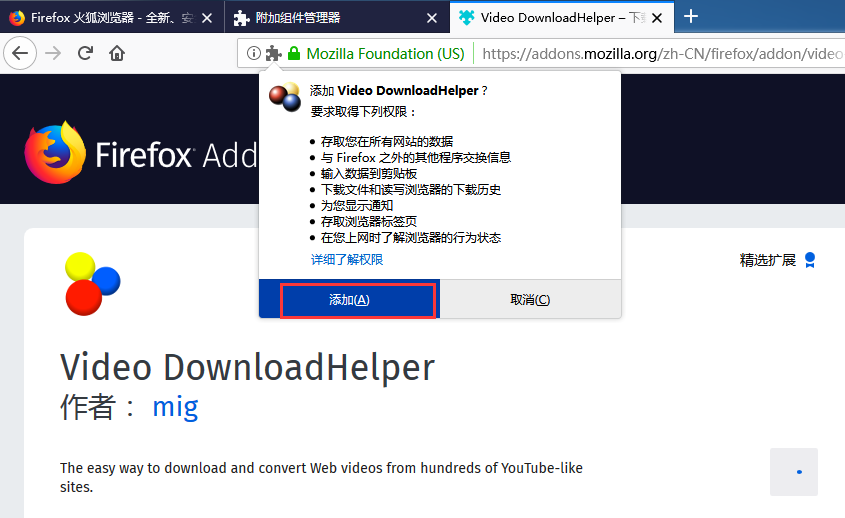Switch to the 附加组件管理器 tab
Screen dimensions: 845x518
tap(337, 18)
